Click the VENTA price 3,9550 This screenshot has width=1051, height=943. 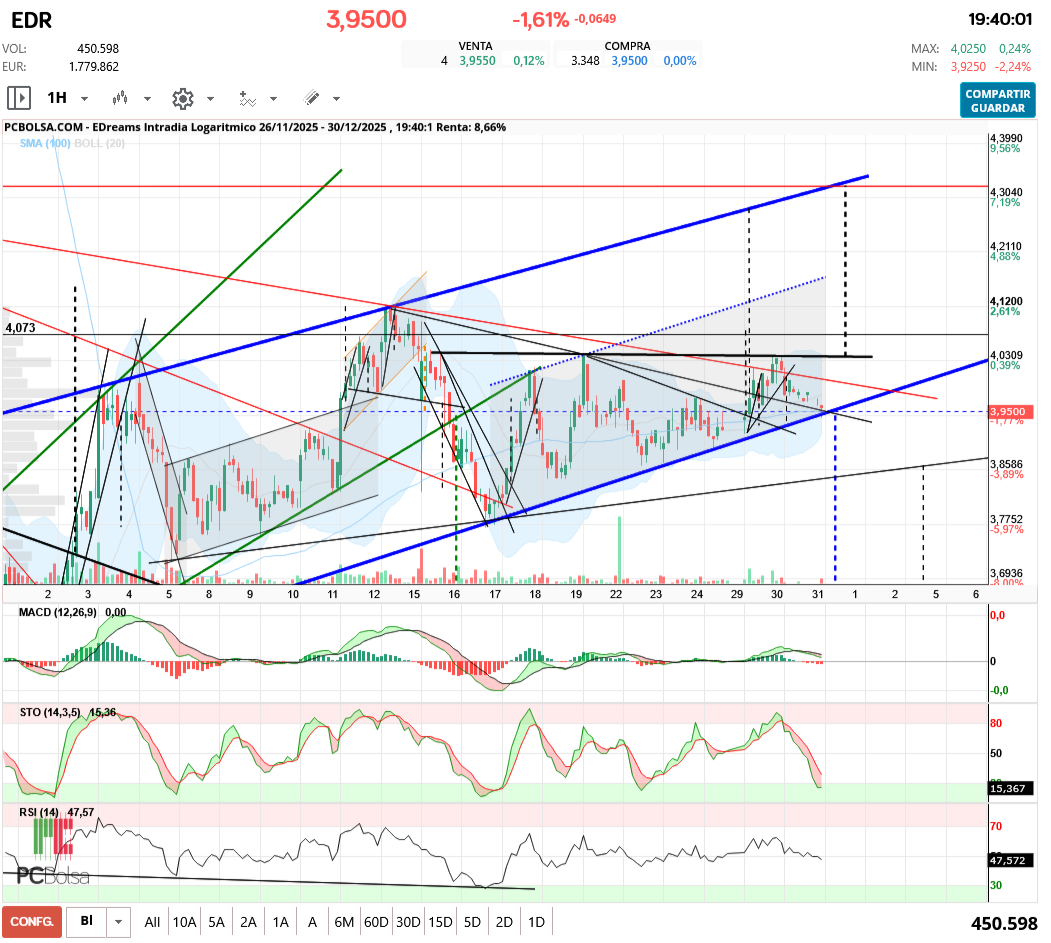[x=477, y=61]
